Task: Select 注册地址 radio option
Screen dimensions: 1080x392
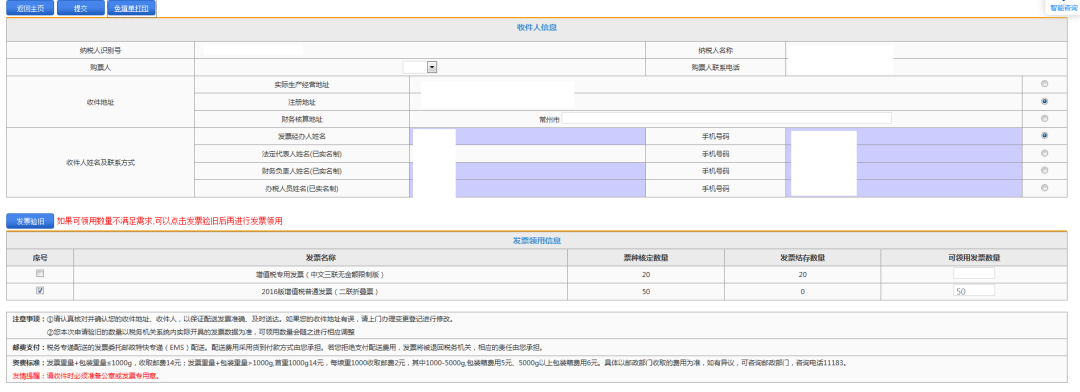Action: (1045, 101)
